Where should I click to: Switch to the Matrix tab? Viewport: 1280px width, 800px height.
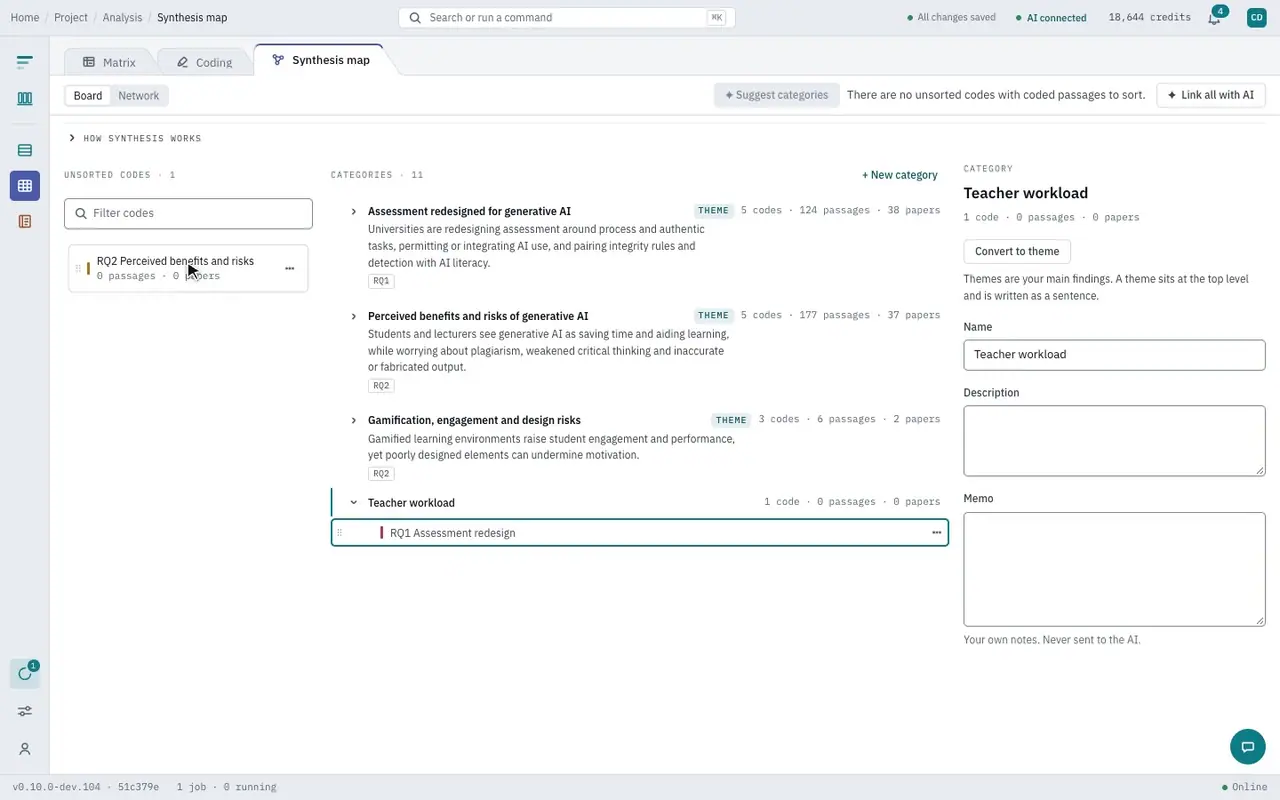[x=109, y=62]
